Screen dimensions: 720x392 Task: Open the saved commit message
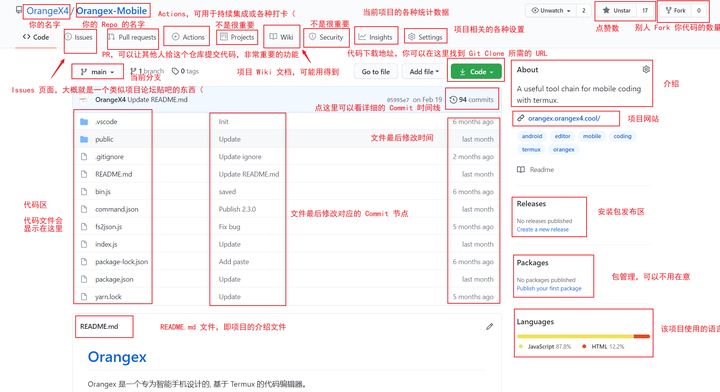click(x=227, y=191)
